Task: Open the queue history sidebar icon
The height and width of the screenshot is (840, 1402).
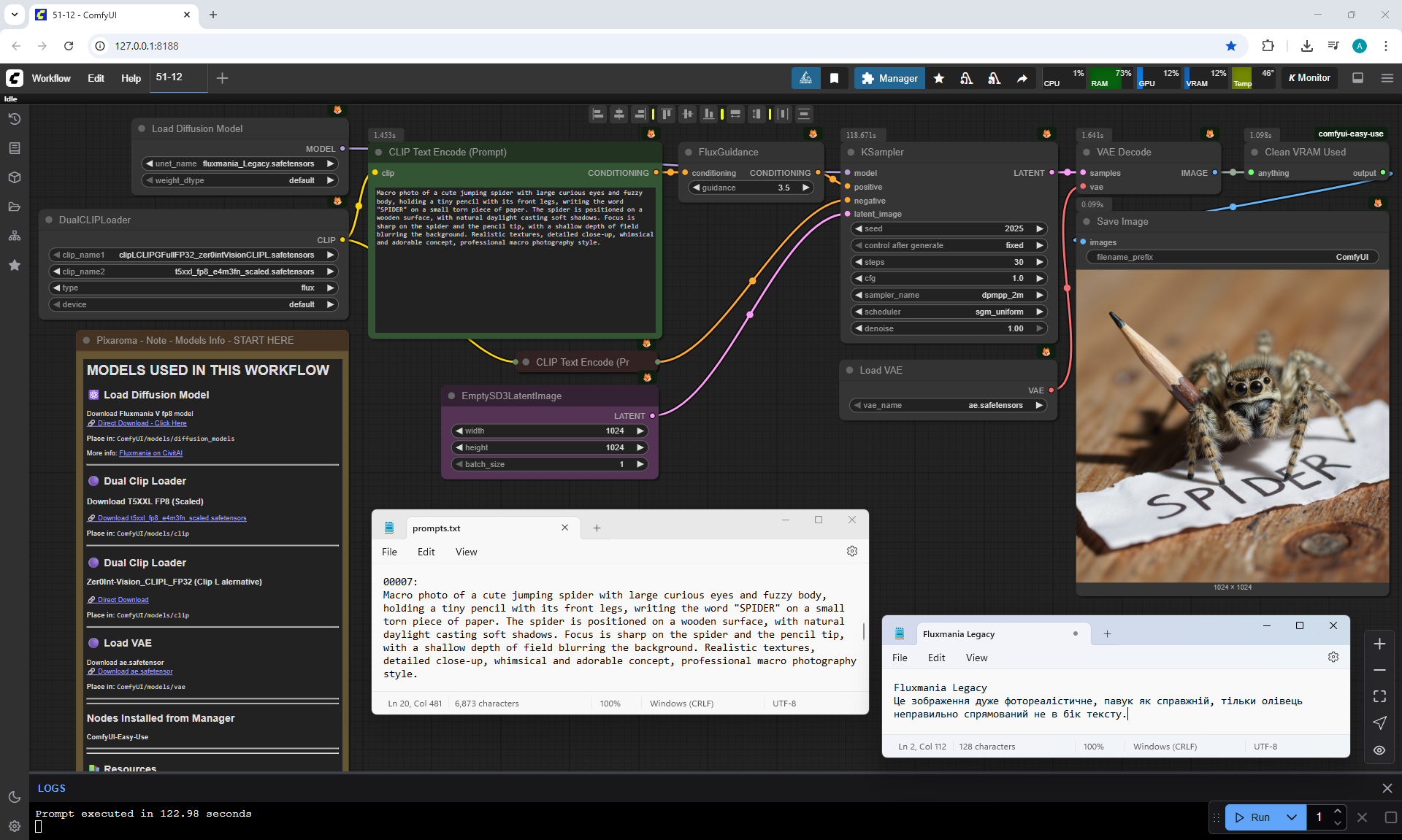Action: [15, 119]
